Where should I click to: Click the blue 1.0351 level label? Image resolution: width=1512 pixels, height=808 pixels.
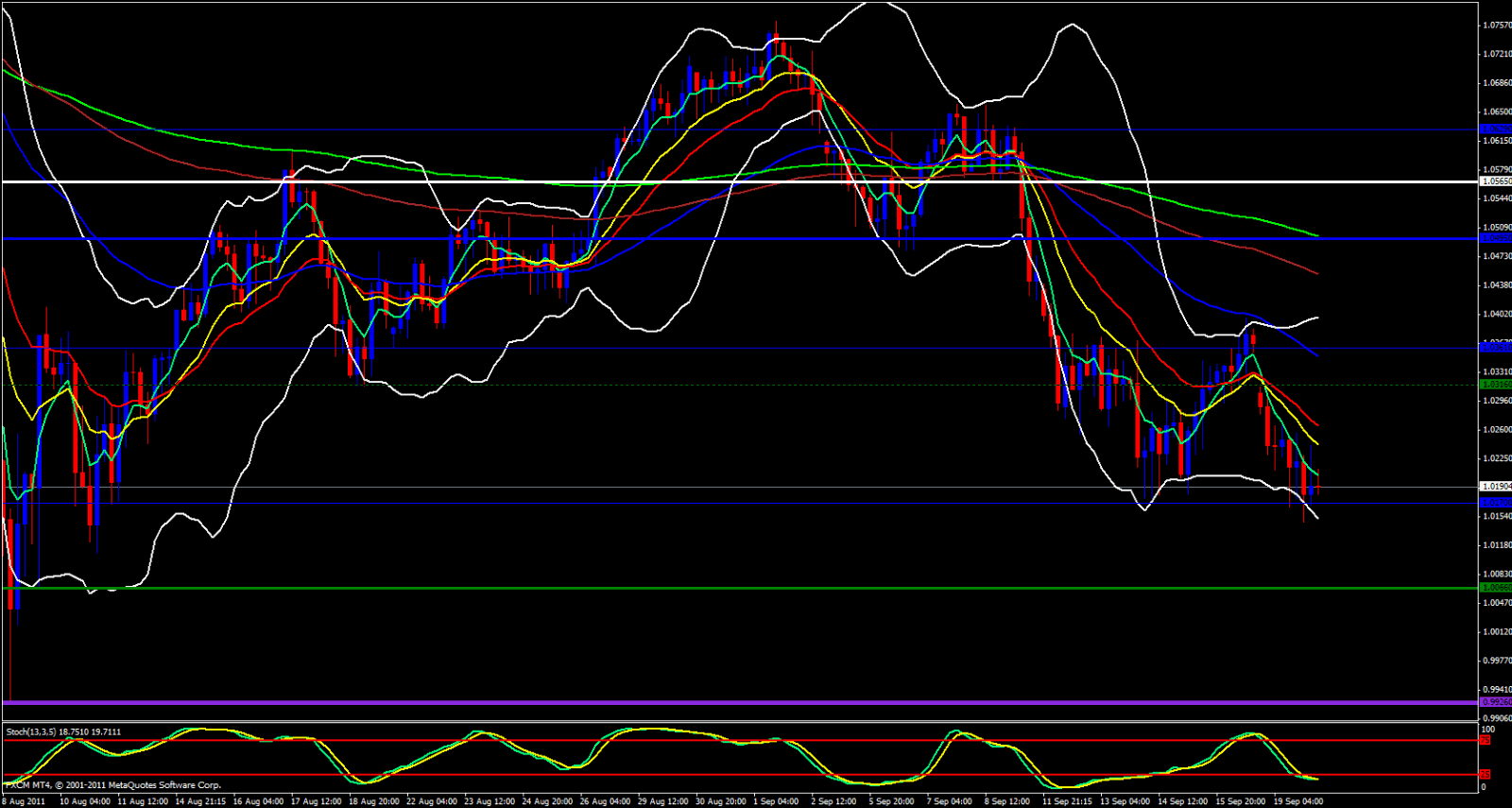(x=1494, y=348)
